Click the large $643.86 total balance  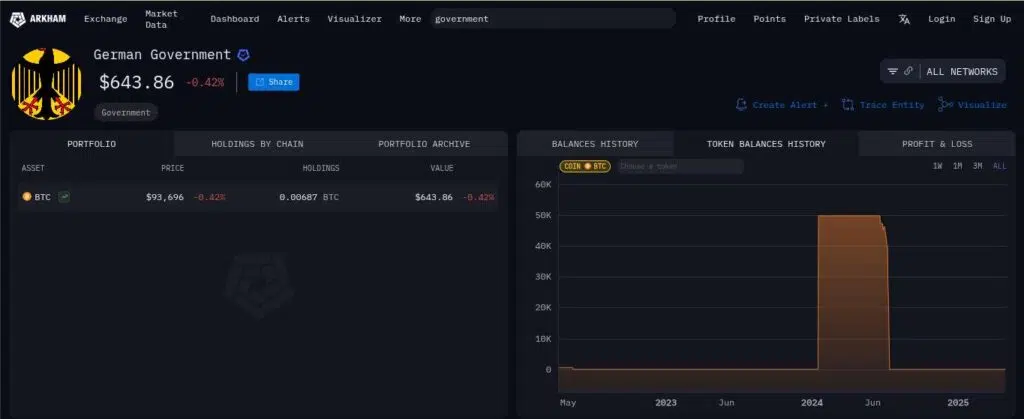pos(136,82)
